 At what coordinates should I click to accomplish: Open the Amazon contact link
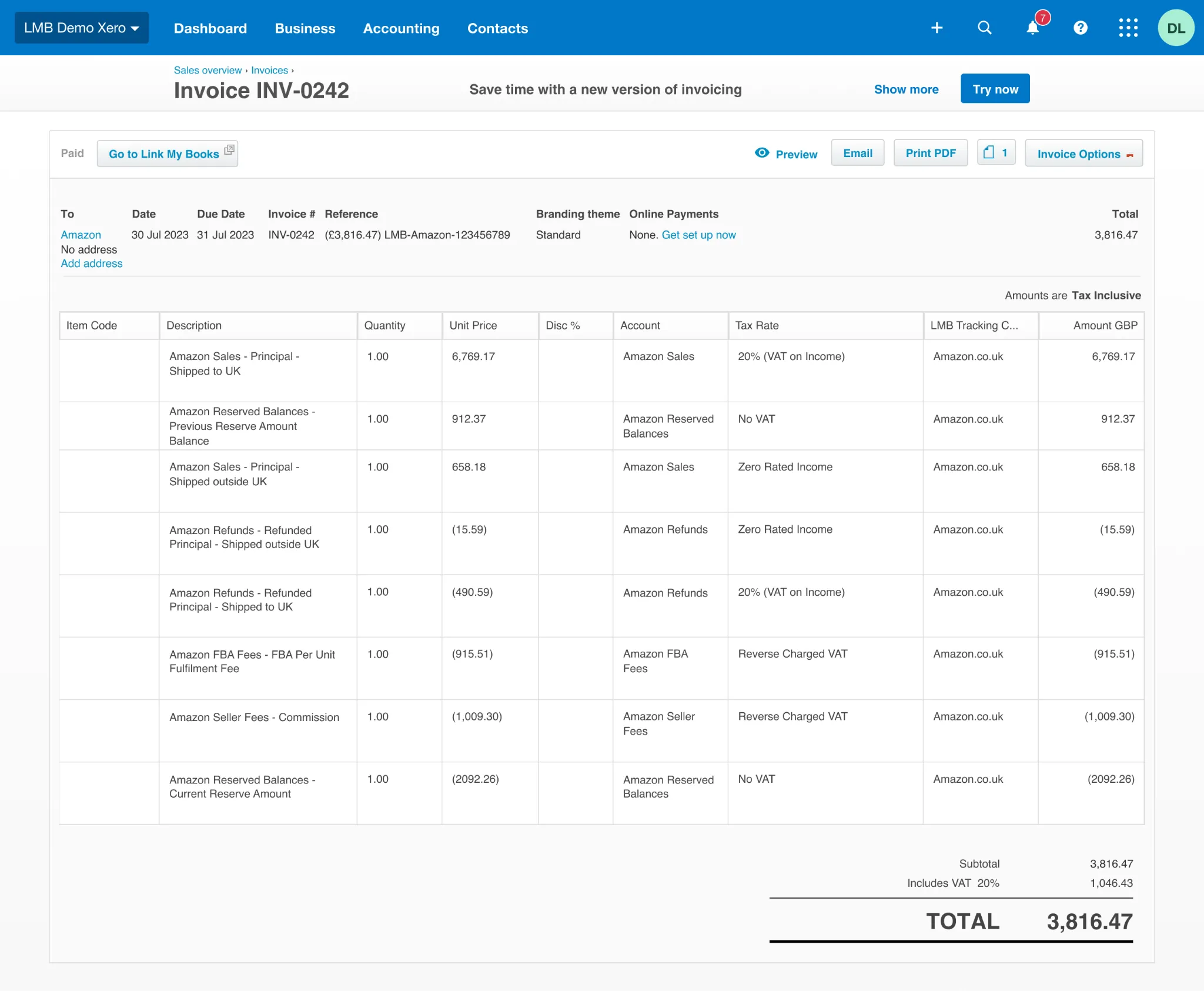(x=81, y=235)
